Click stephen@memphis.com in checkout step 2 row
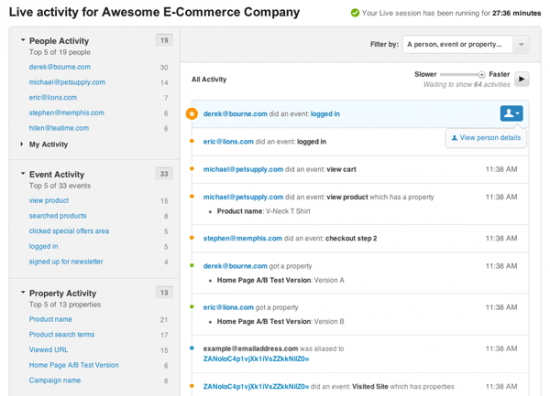The width and height of the screenshot is (550, 396). (x=242, y=239)
